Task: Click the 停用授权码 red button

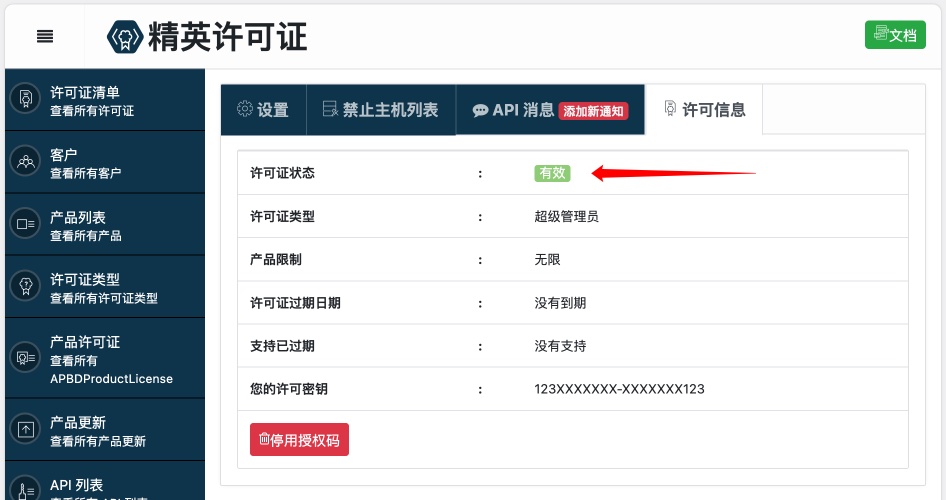Action: (x=299, y=440)
